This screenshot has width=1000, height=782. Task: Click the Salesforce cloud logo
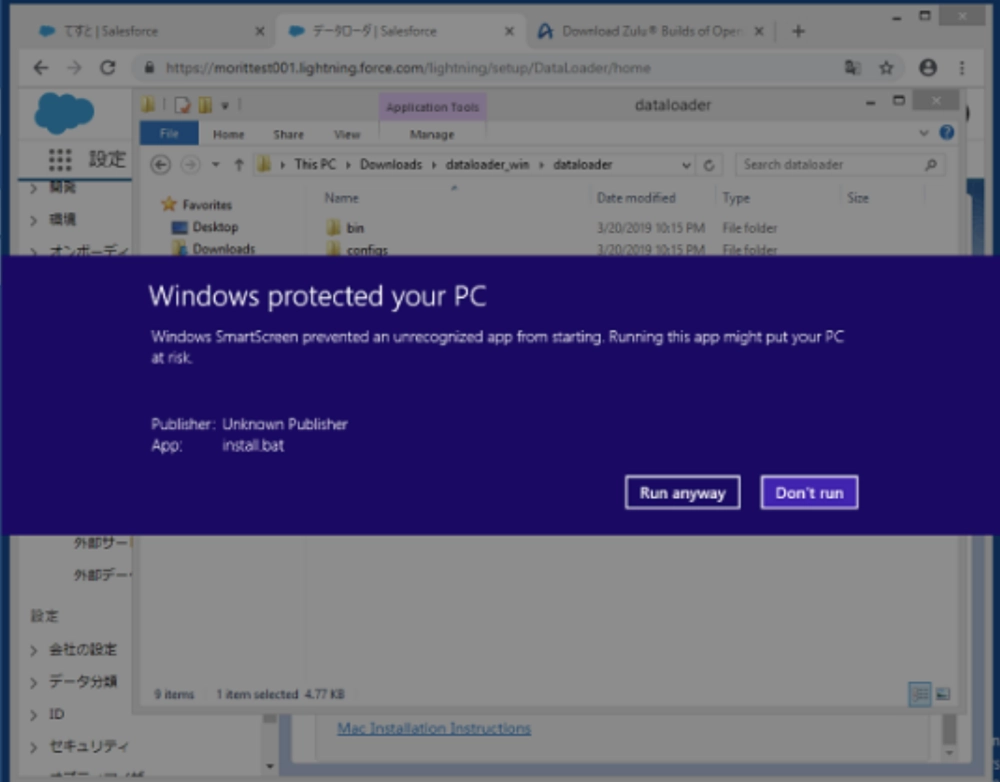(x=64, y=113)
